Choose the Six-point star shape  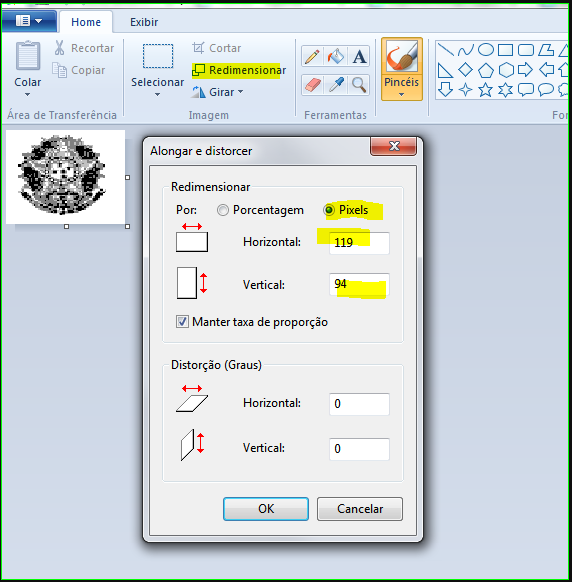point(506,89)
